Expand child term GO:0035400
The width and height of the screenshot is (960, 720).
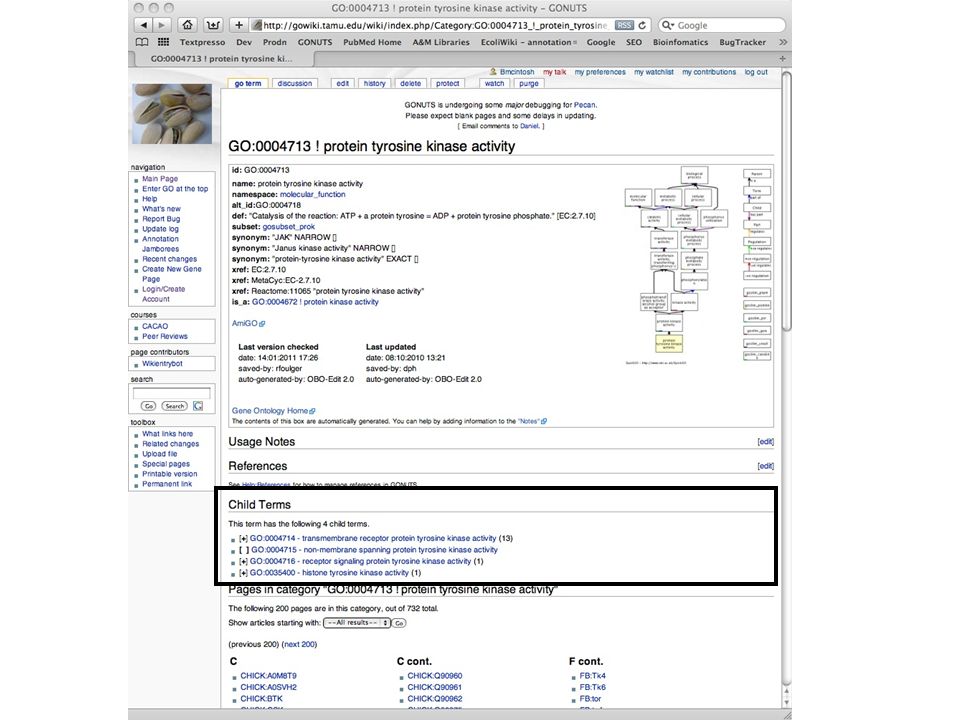tap(243, 572)
